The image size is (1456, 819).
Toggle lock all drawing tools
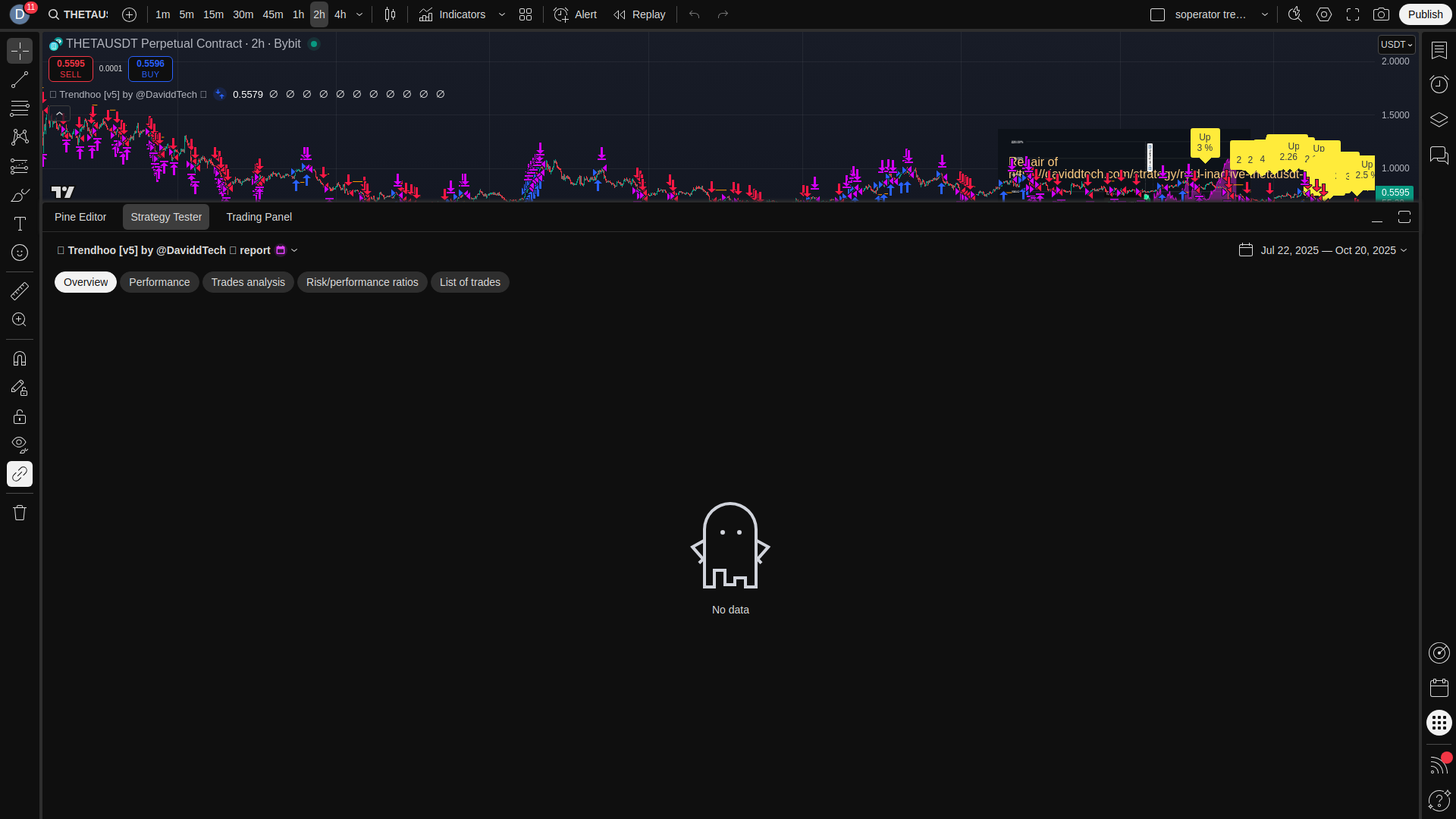(x=20, y=416)
